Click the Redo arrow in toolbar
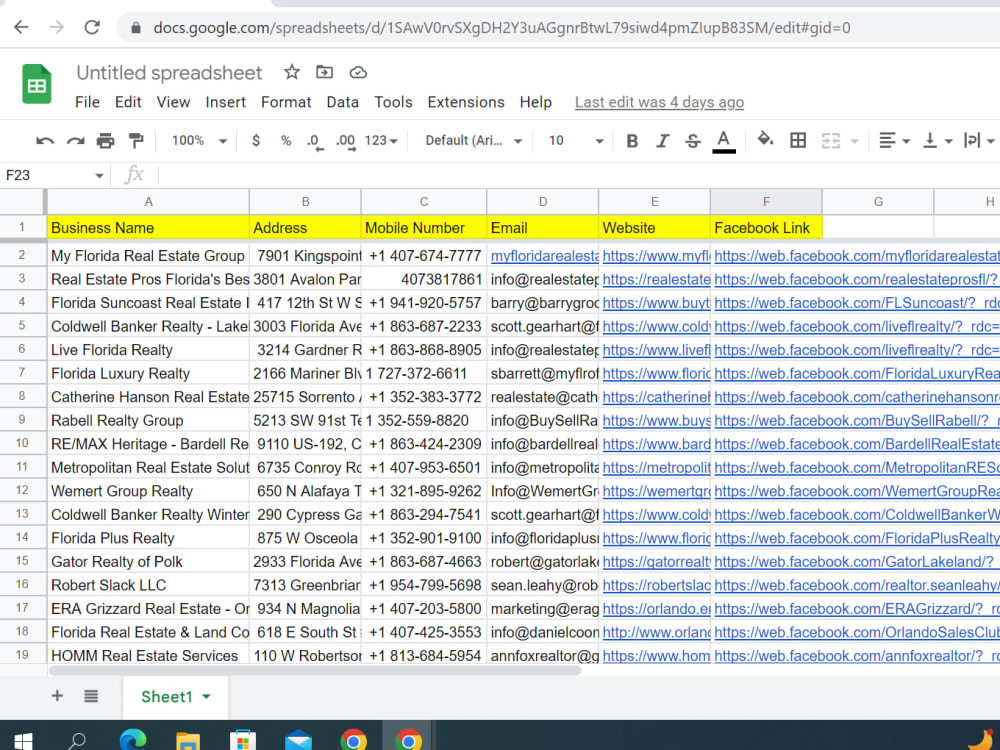Screen dimensions: 1000x750 point(75,141)
